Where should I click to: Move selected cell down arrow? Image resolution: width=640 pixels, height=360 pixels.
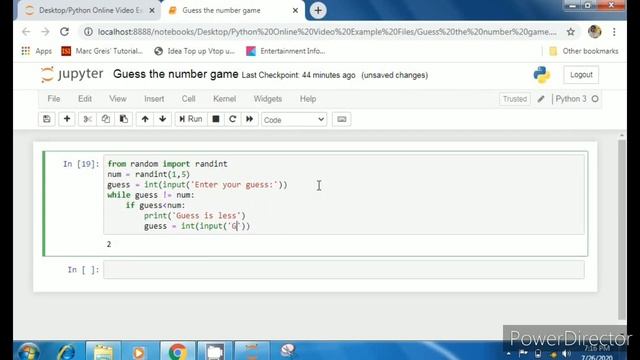162,119
